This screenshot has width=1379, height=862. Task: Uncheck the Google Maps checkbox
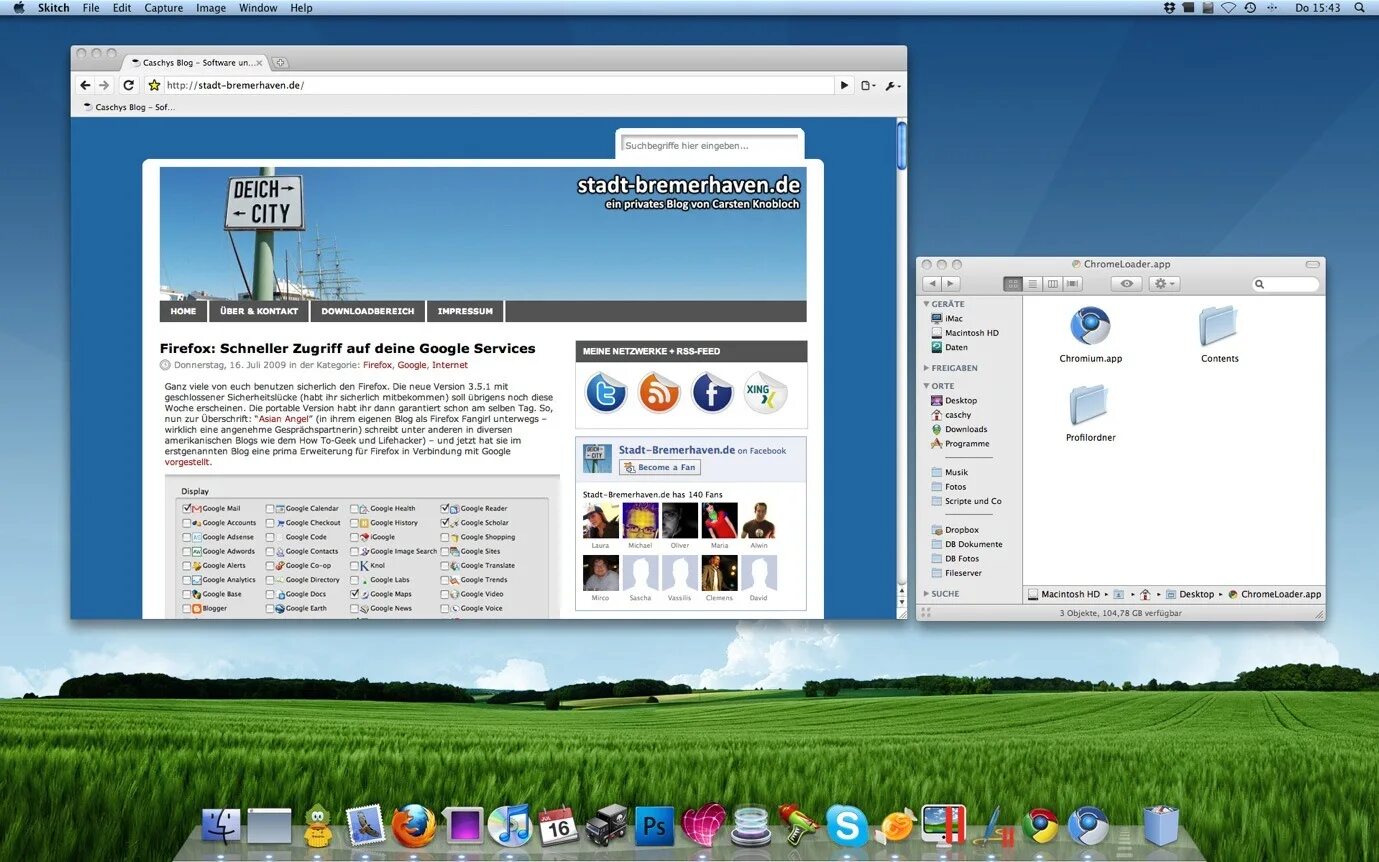(354, 594)
